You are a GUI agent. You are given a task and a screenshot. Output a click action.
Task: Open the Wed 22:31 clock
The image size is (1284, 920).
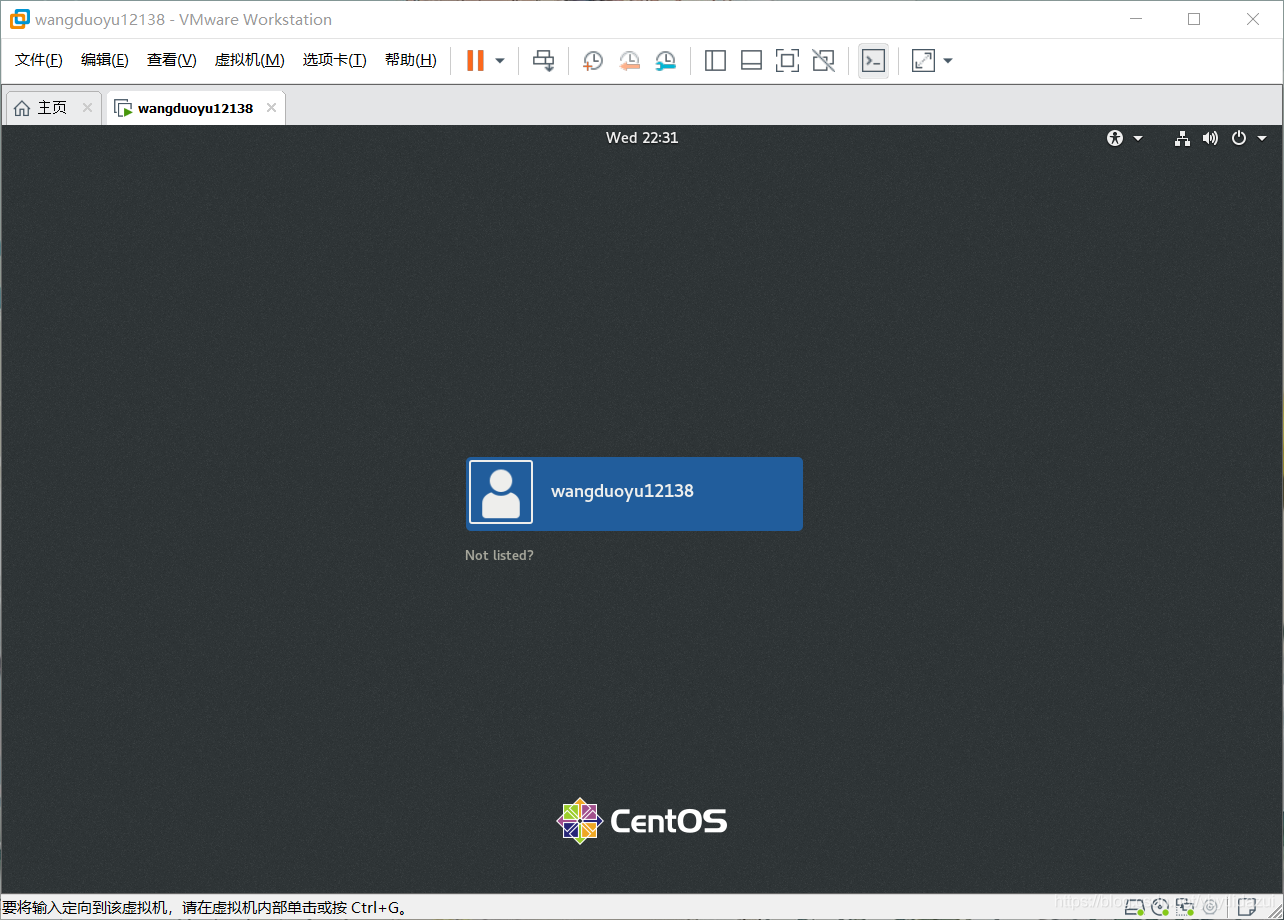click(x=642, y=138)
